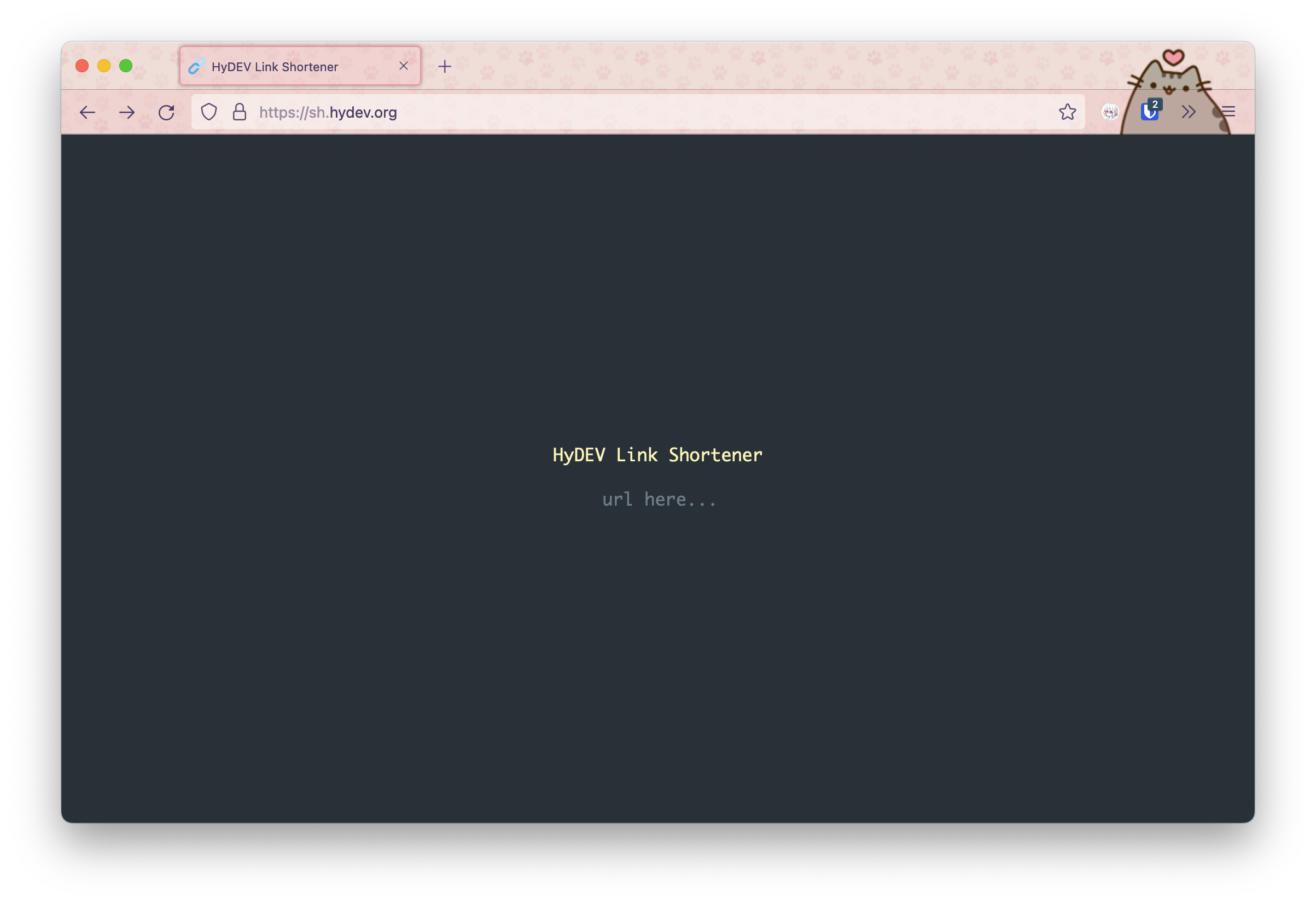Viewport: 1316px width, 904px height.
Task: Select the address bar URL
Action: 328,112
